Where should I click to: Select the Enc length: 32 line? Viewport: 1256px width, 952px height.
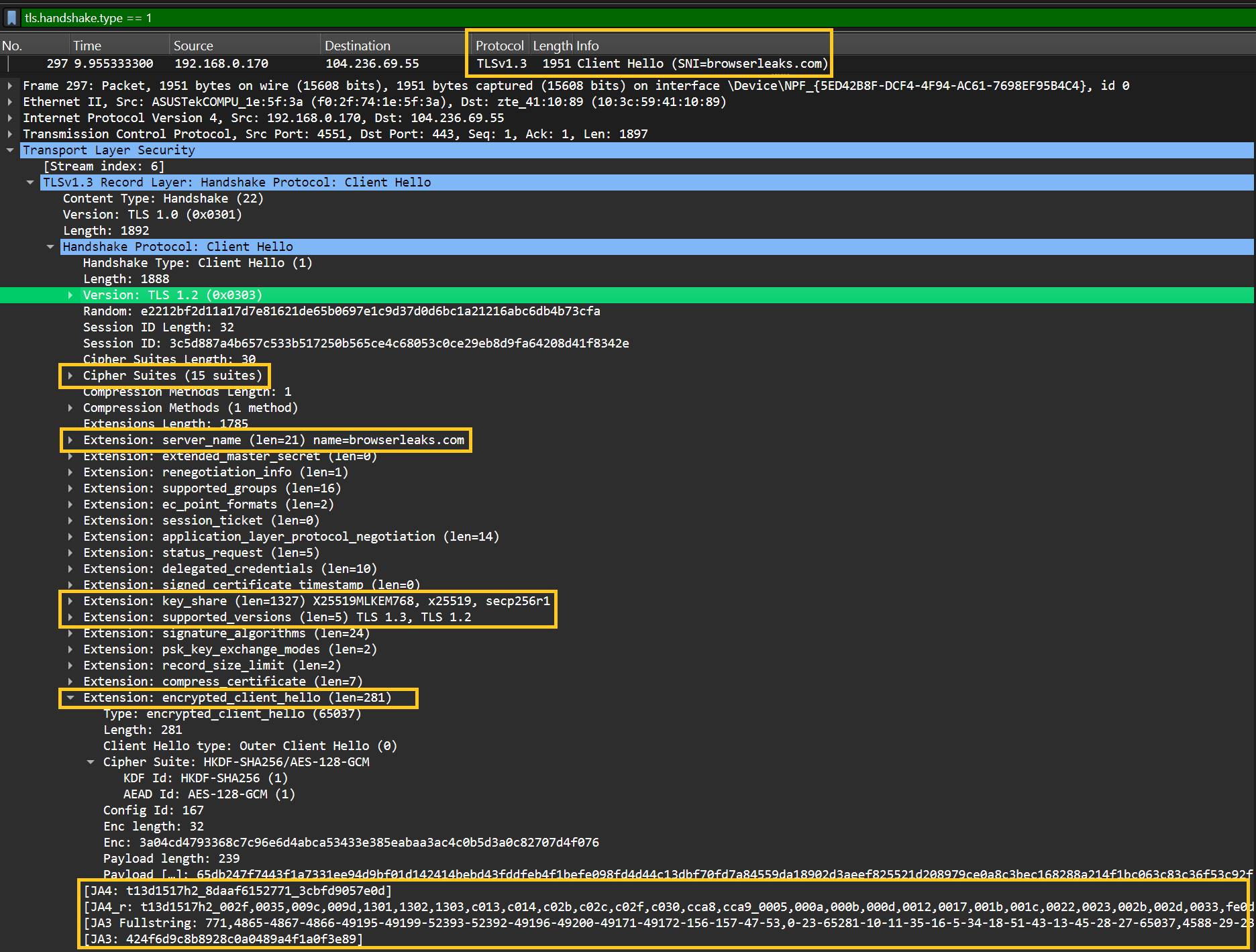(154, 827)
